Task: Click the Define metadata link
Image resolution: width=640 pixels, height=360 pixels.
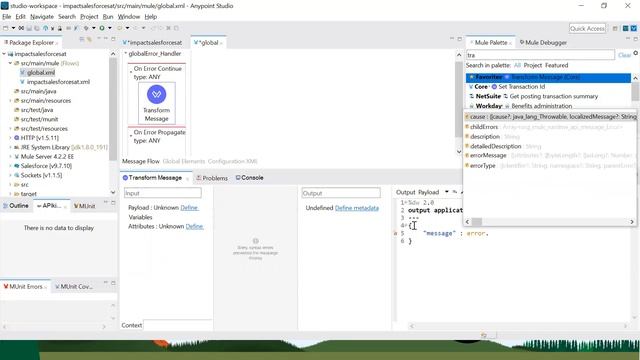Action: pos(357,208)
